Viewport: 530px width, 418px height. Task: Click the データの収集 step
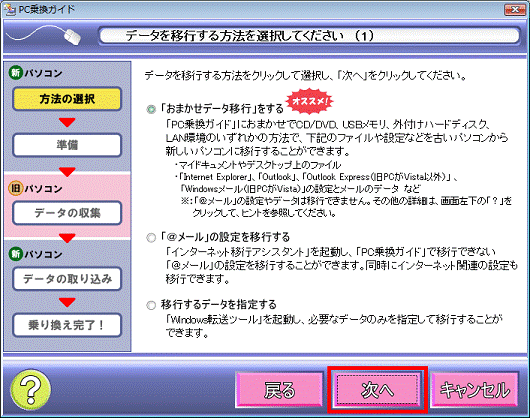67,213
